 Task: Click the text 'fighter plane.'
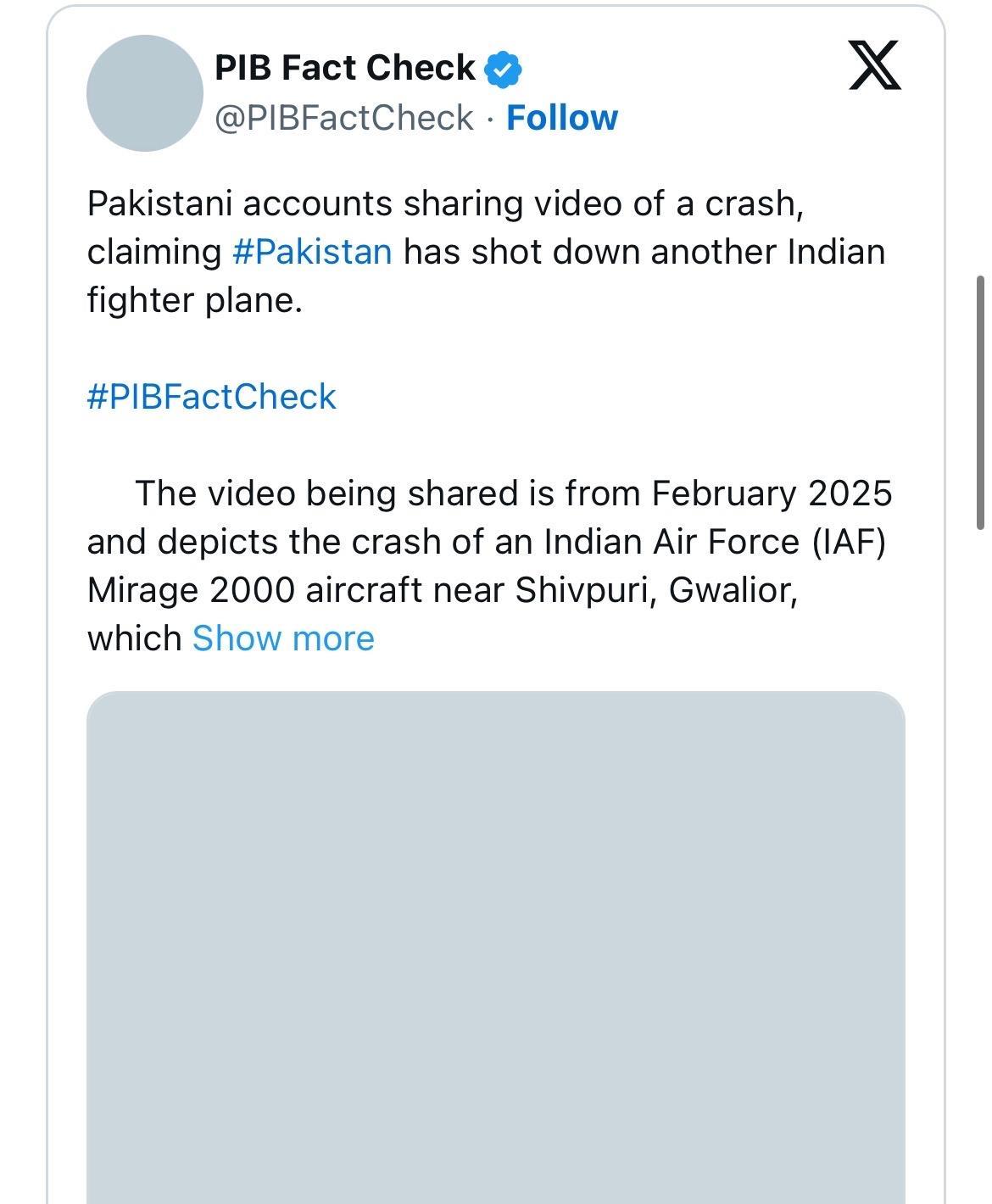coord(195,300)
